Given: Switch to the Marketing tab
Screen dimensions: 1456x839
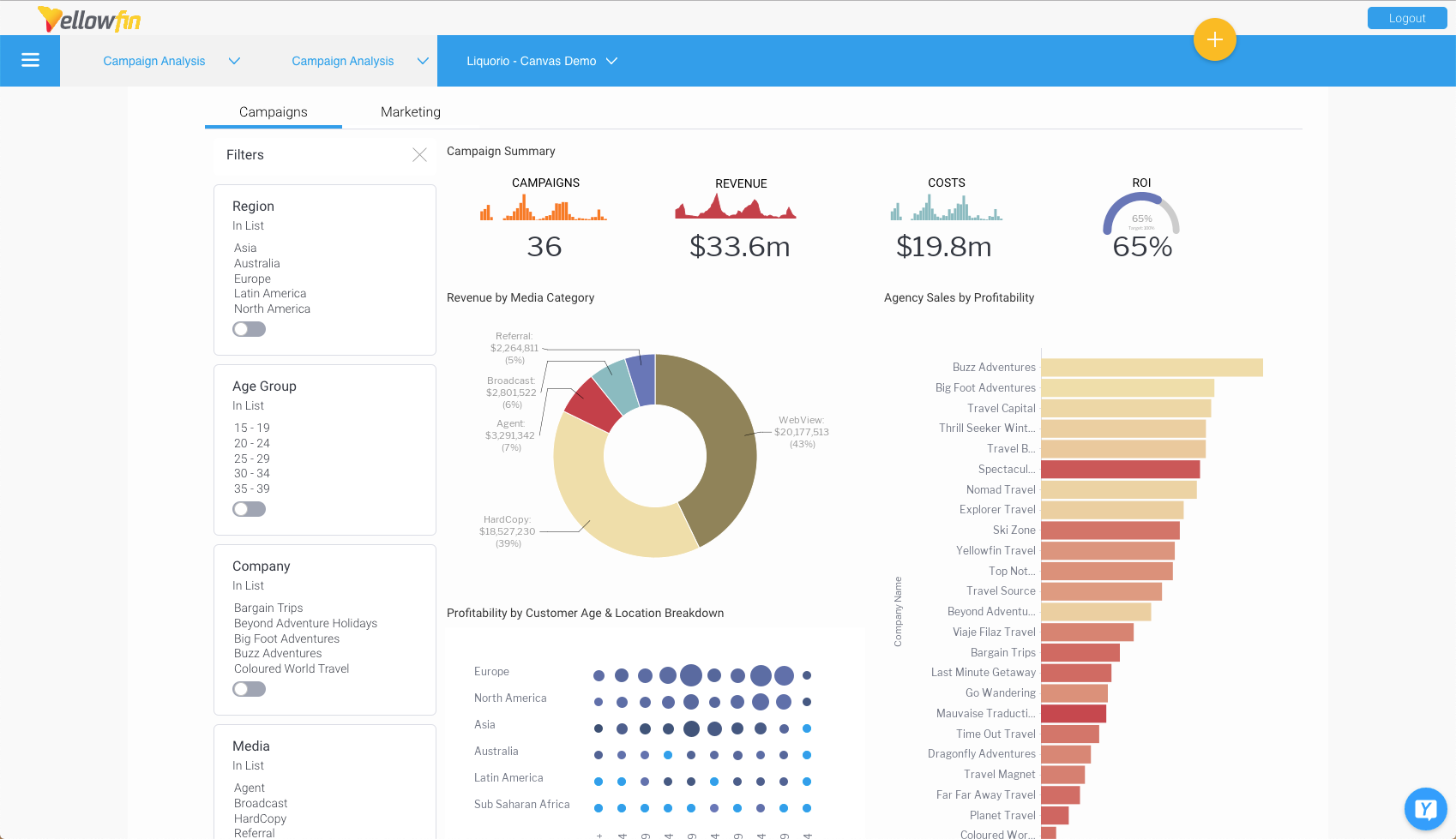Looking at the screenshot, I should pos(410,111).
